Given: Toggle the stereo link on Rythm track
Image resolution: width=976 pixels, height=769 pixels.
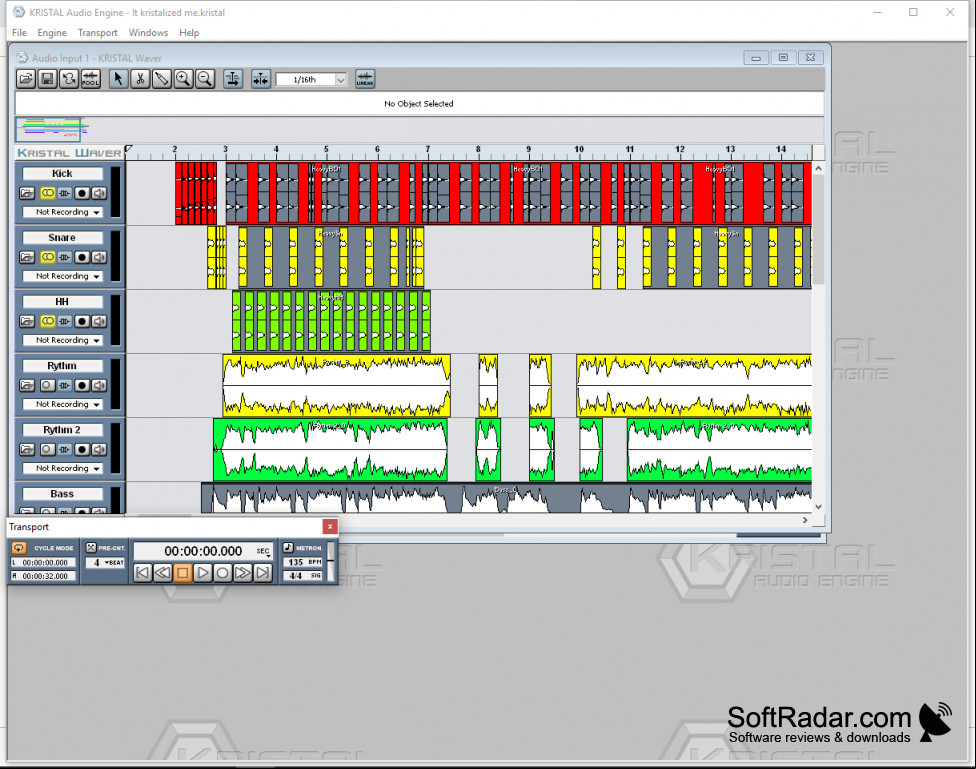Looking at the screenshot, I should click(x=47, y=385).
